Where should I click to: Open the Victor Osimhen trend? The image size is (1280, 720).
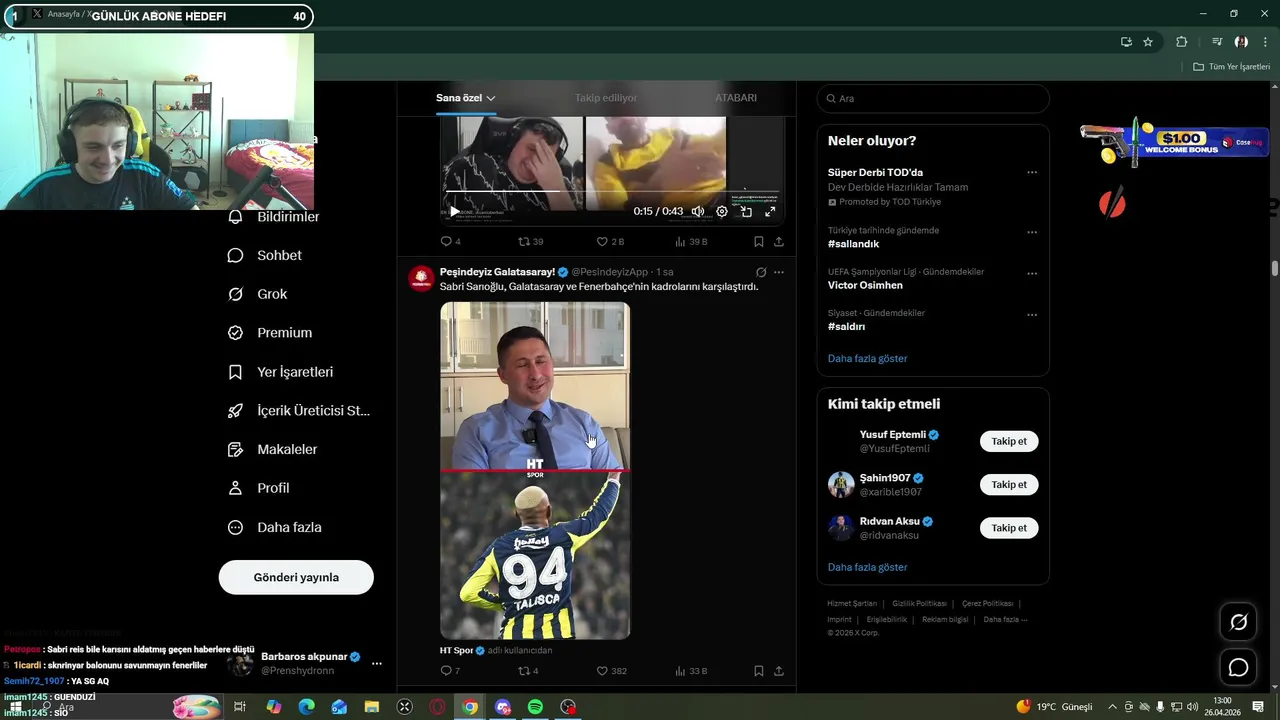[x=865, y=285]
